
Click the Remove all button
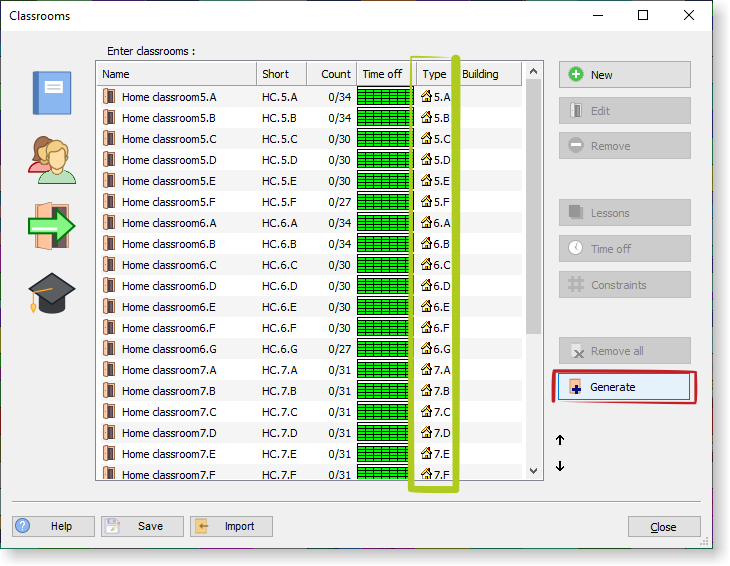[x=625, y=351]
